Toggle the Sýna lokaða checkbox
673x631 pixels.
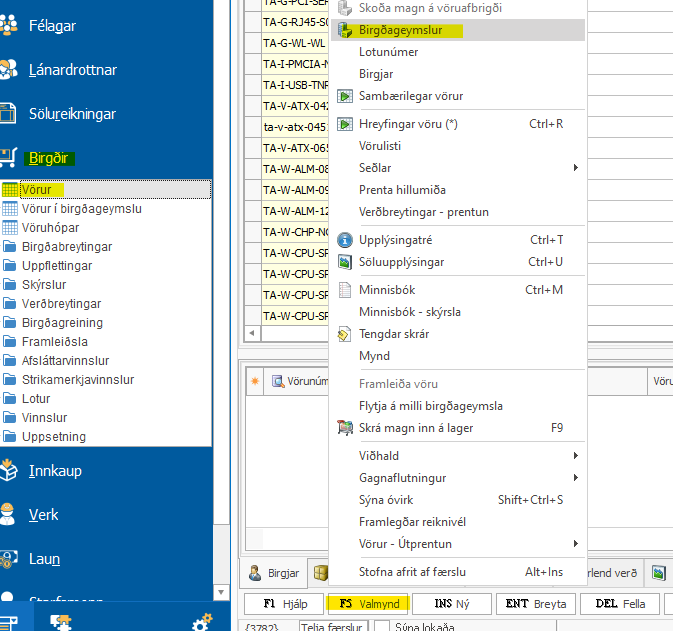[380, 626]
